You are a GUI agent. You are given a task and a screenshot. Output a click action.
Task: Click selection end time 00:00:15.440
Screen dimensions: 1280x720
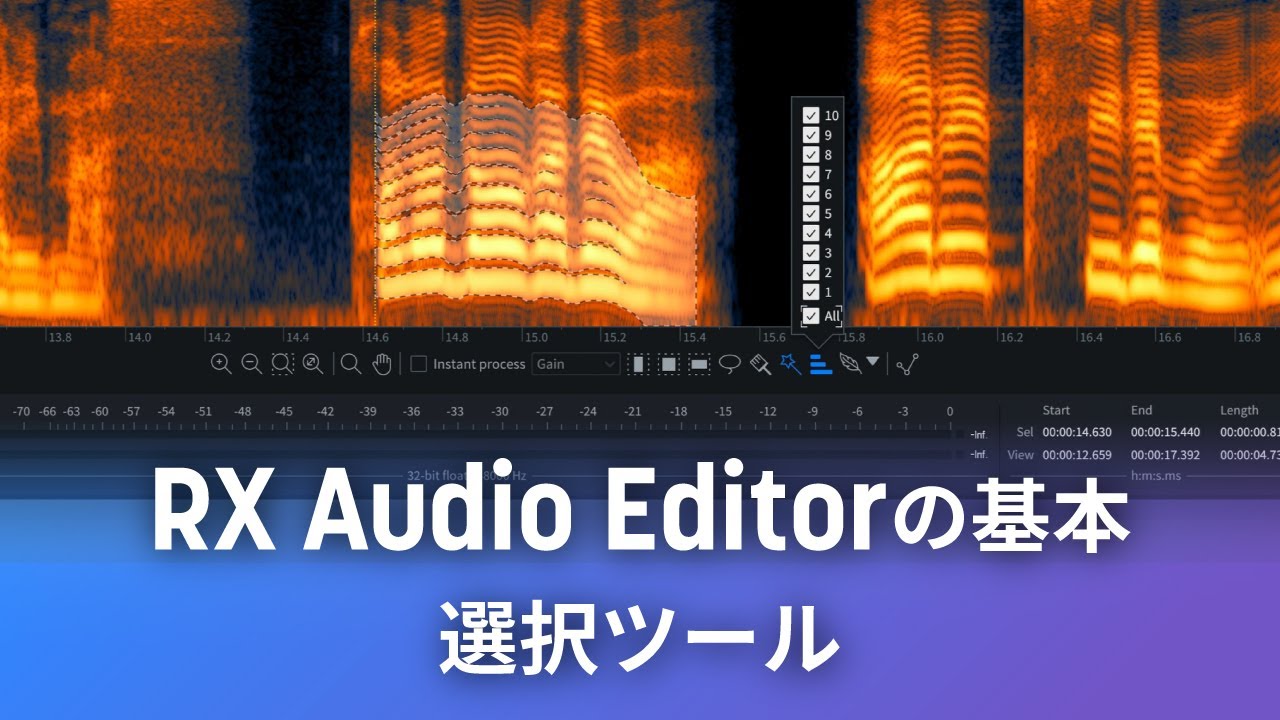pos(1166,432)
